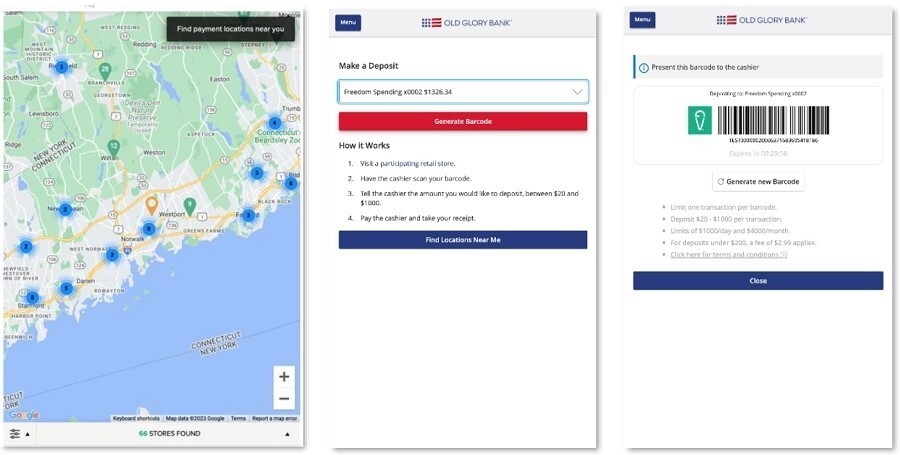Expand the stores found list arrow

[288, 434]
